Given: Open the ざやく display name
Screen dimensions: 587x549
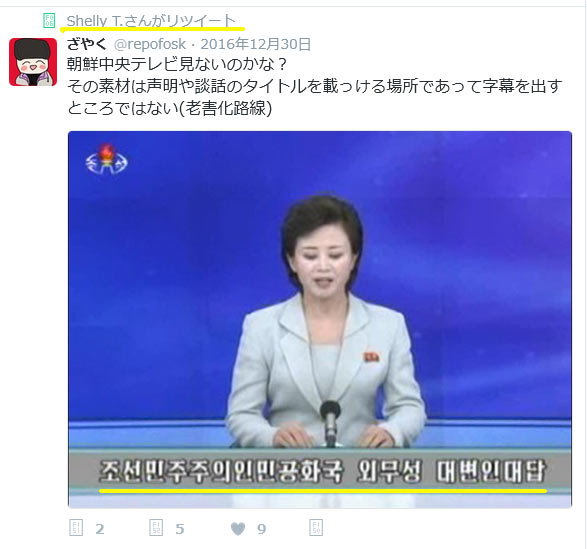Looking at the screenshot, I should click(x=87, y=44).
